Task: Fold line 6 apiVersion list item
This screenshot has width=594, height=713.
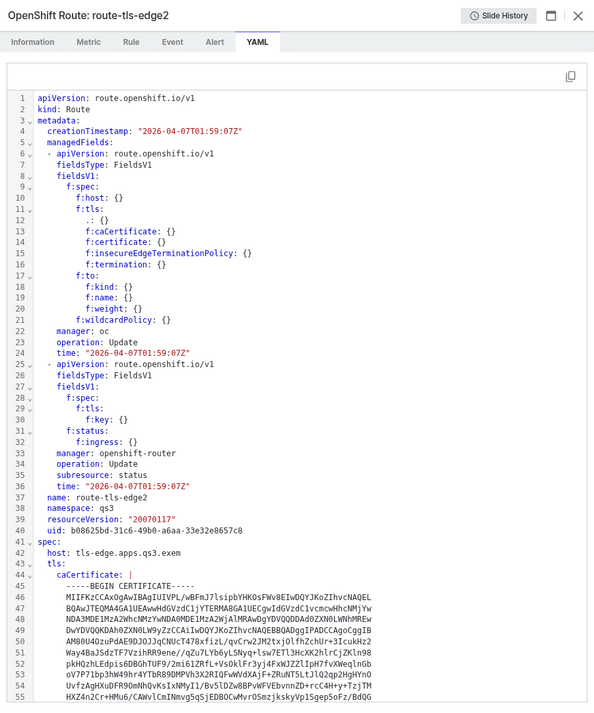Action: click(x=30, y=155)
